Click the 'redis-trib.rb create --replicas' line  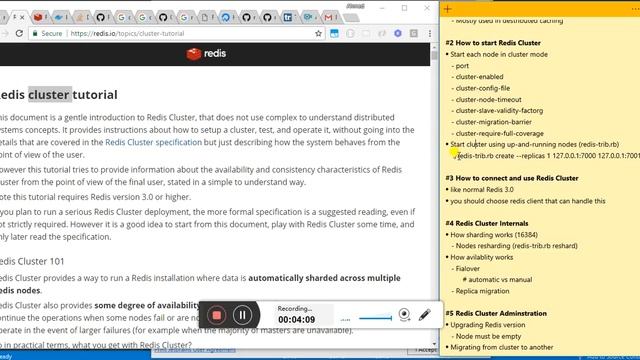[x=548, y=156]
